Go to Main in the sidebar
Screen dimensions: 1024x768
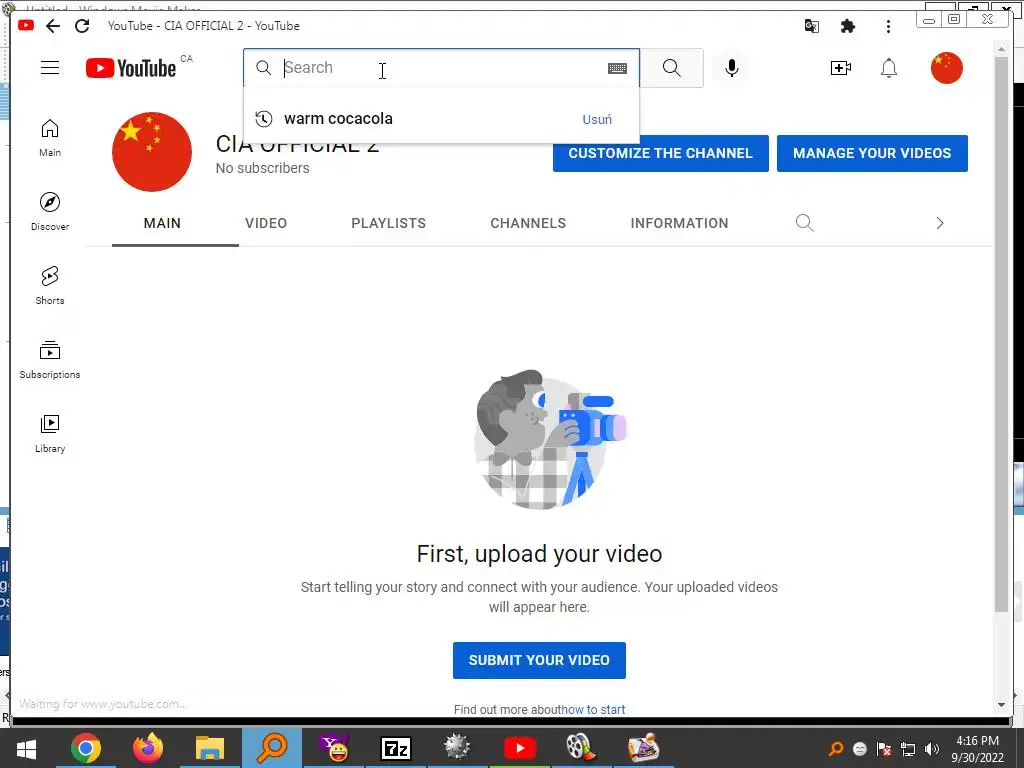click(50, 138)
